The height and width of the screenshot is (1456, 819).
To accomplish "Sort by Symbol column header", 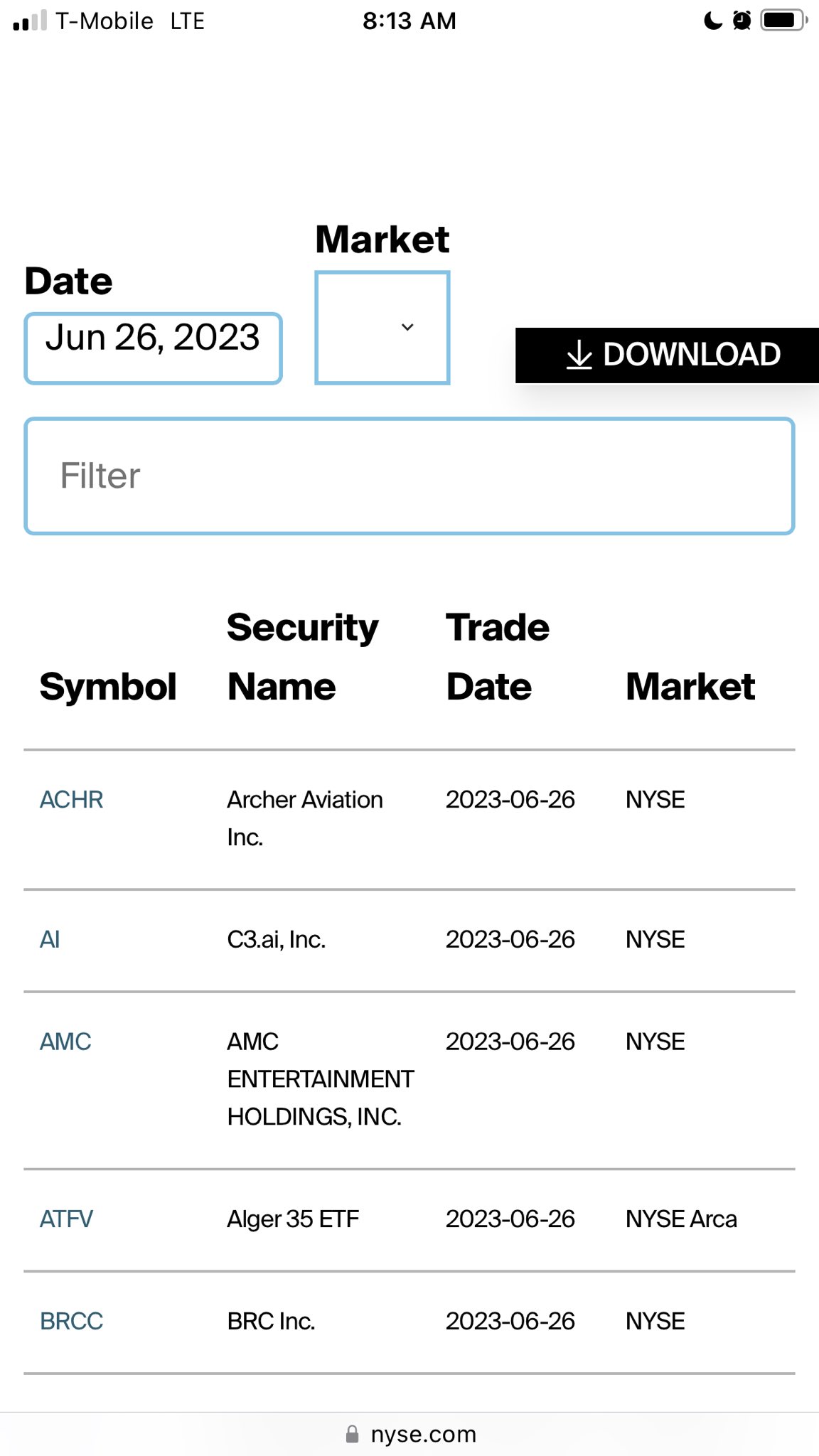I will pyautogui.click(x=108, y=687).
